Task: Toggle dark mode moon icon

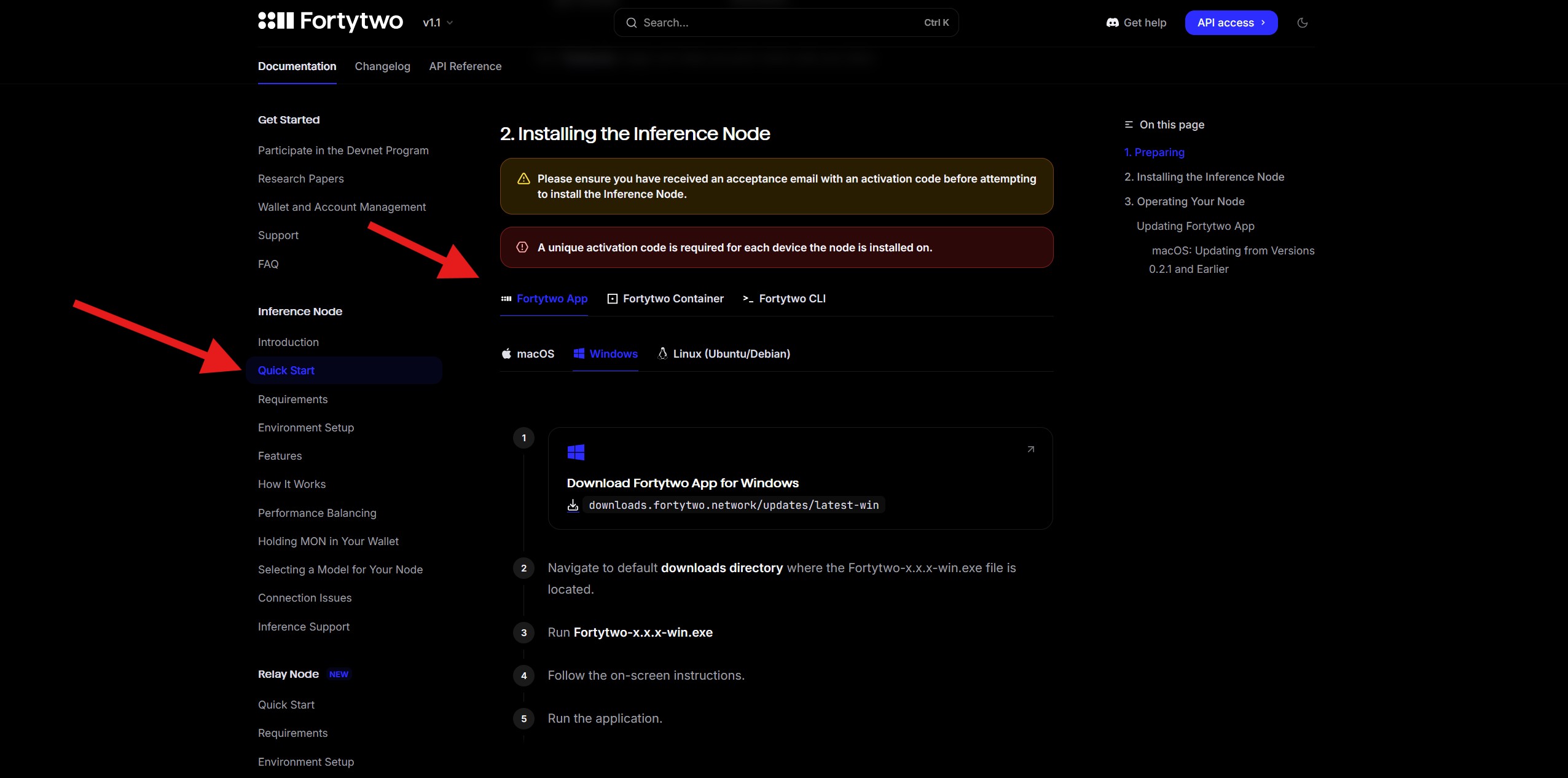Action: (x=1302, y=23)
